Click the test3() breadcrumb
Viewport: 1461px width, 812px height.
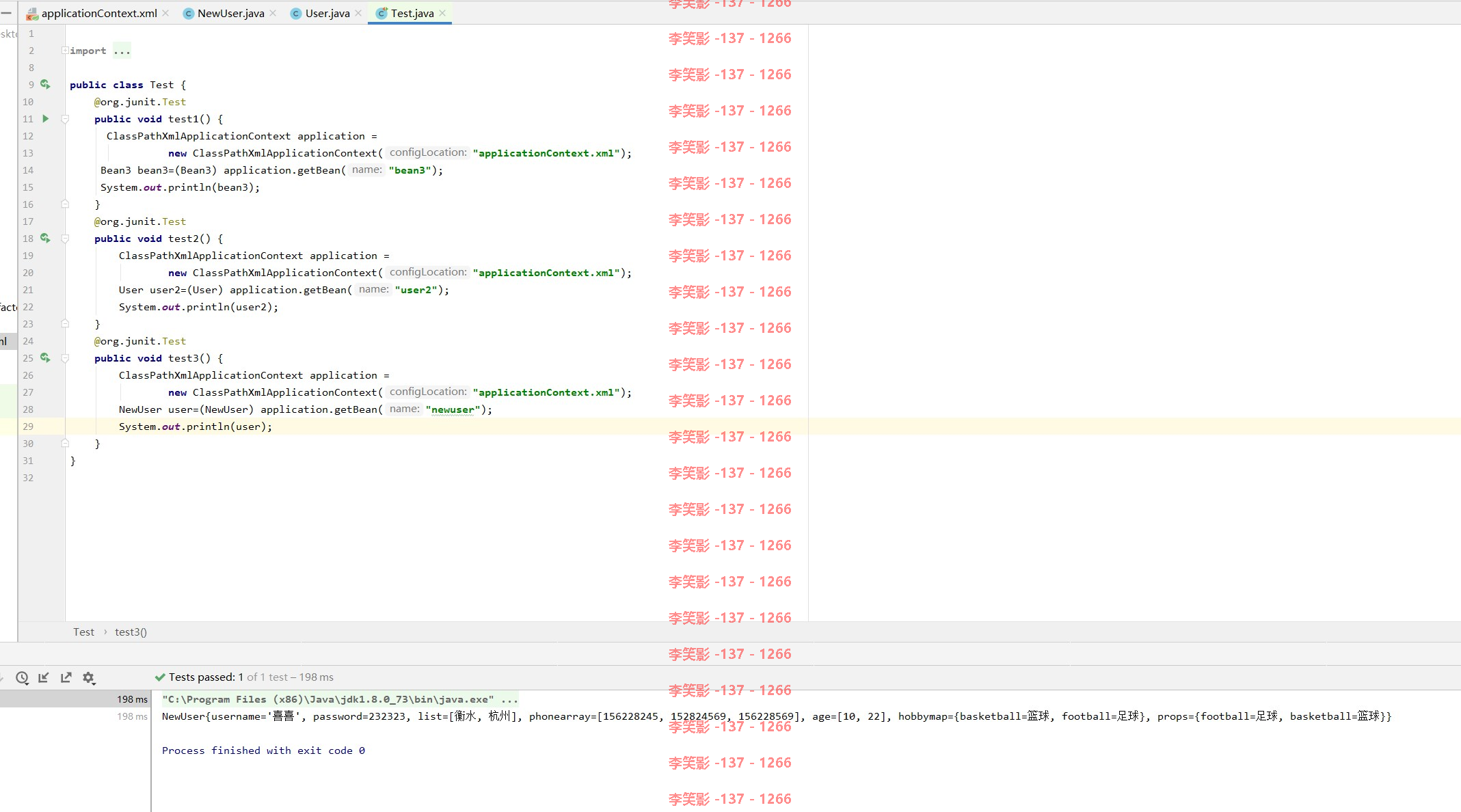coord(131,632)
